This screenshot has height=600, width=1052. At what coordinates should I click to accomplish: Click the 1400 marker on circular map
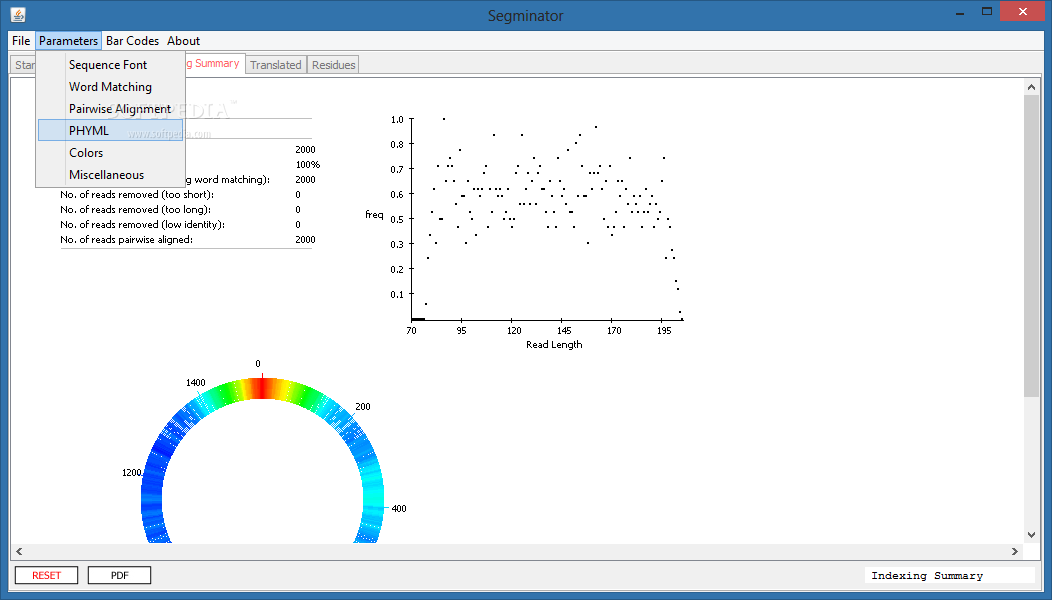195,383
